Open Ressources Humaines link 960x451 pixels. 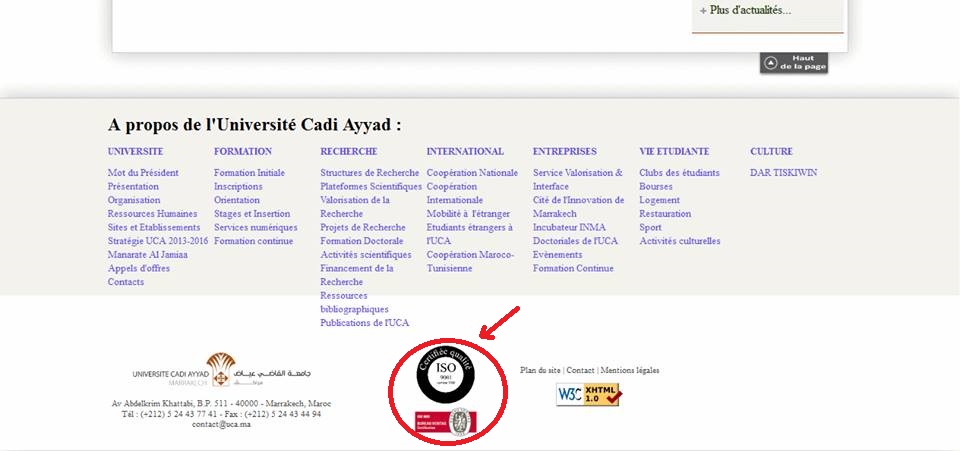coord(152,214)
